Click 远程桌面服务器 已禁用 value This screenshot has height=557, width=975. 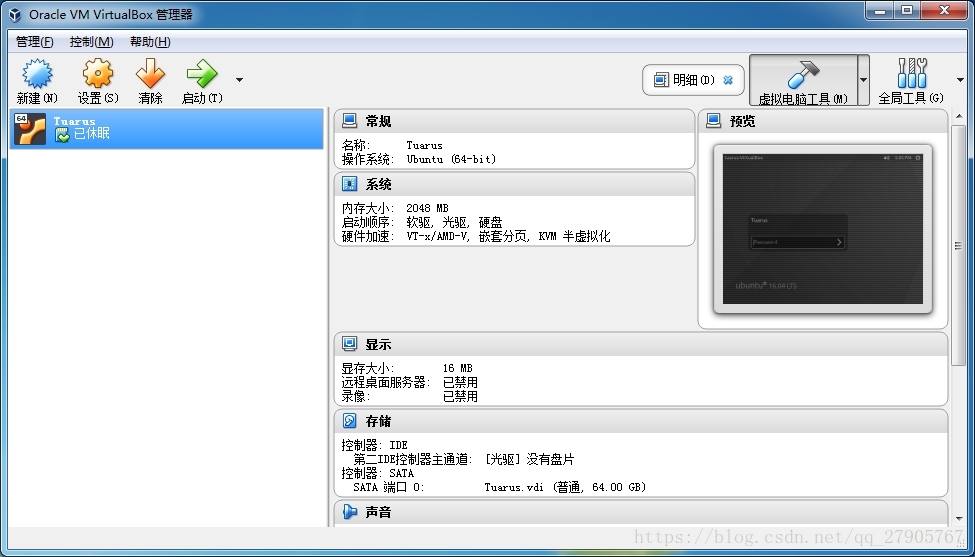[460, 382]
